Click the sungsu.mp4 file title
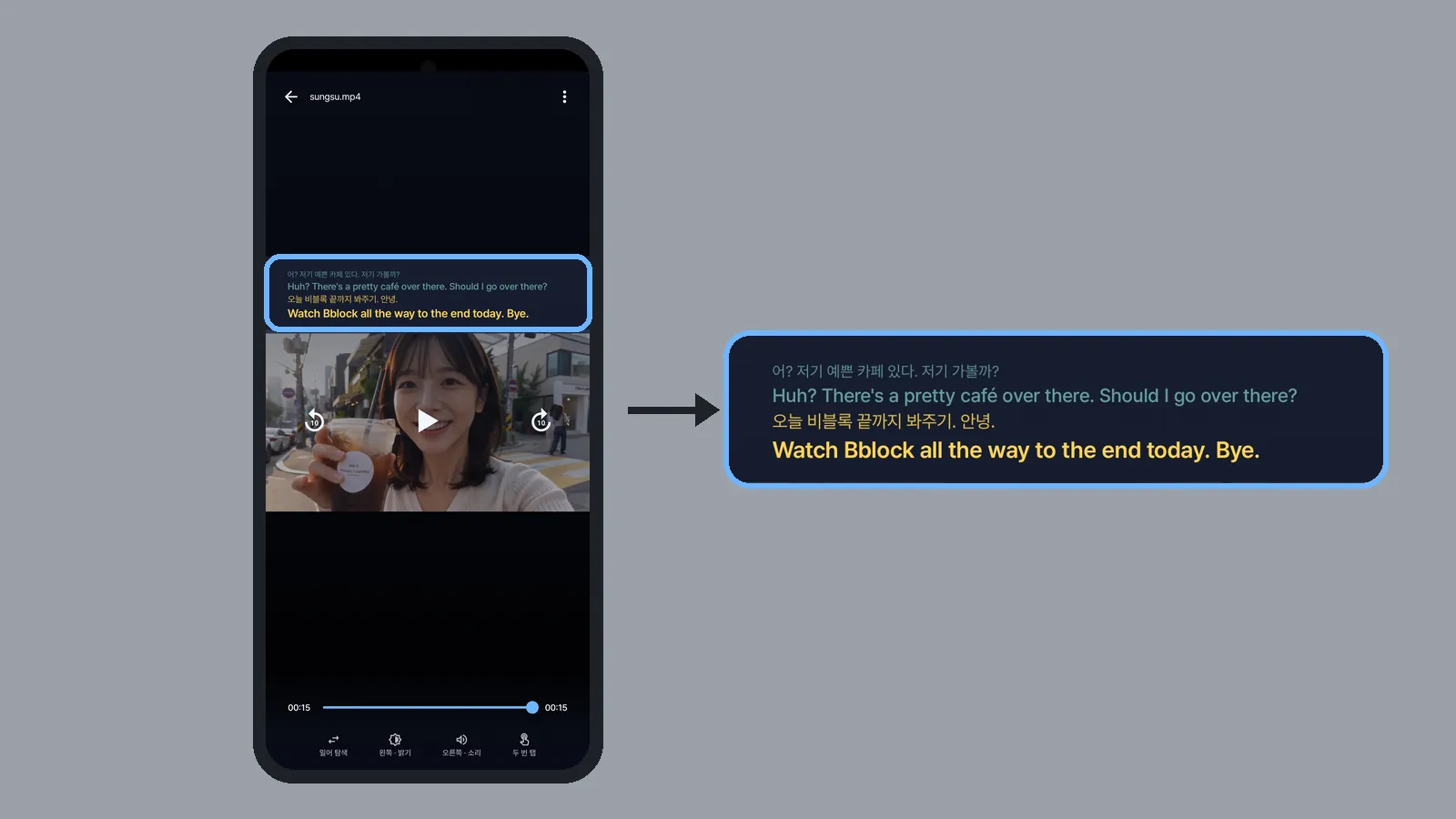The height and width of the screenshot is (819, 1456). tap(335, 96)
